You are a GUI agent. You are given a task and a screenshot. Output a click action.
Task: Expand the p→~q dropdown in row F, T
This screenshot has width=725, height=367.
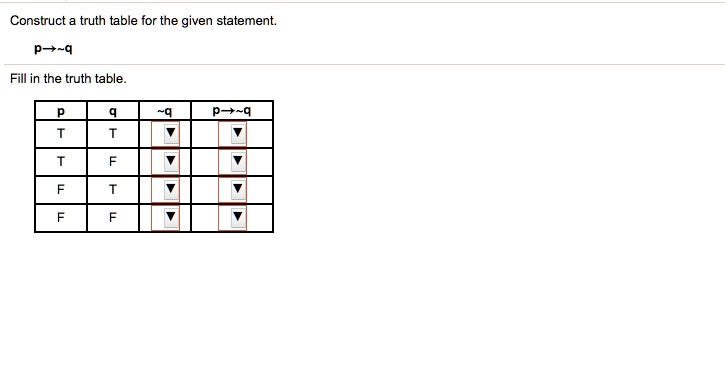pyautogui.click(x=232, y=189)
